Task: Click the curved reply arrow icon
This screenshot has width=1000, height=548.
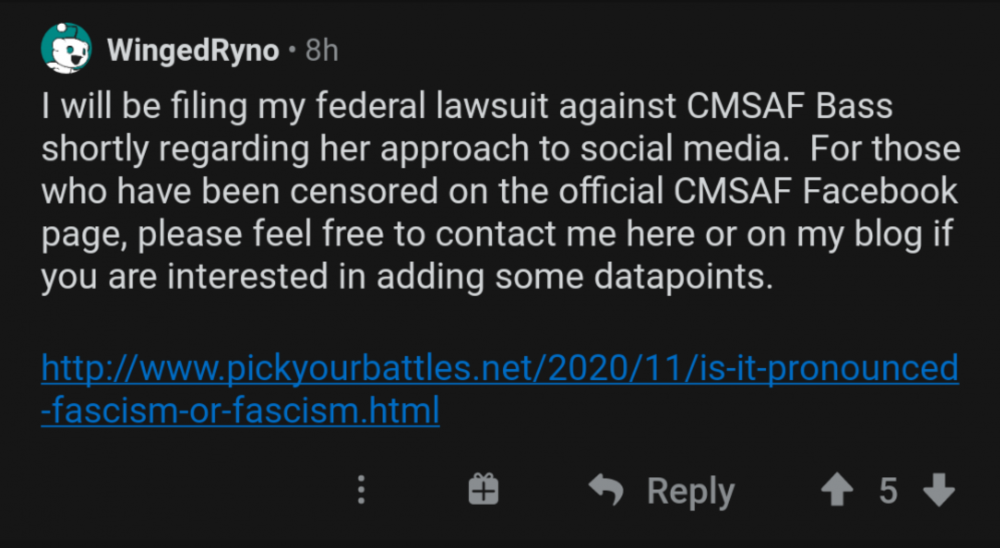Action: (x=606, y=490)
